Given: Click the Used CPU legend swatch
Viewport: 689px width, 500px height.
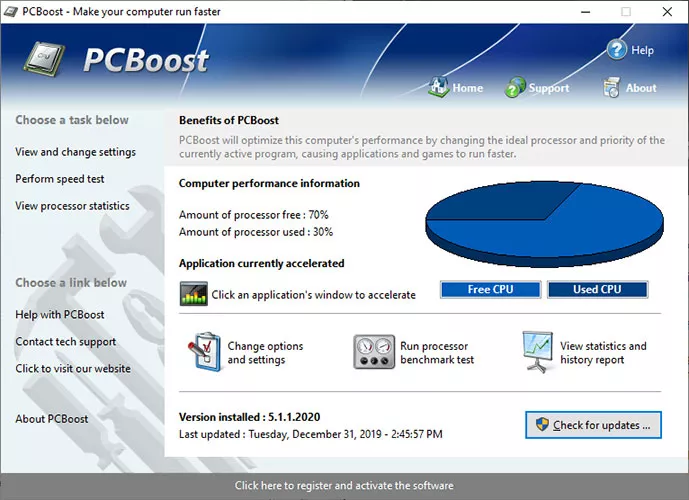Looking at the screenshot, I should coord(597,290).
